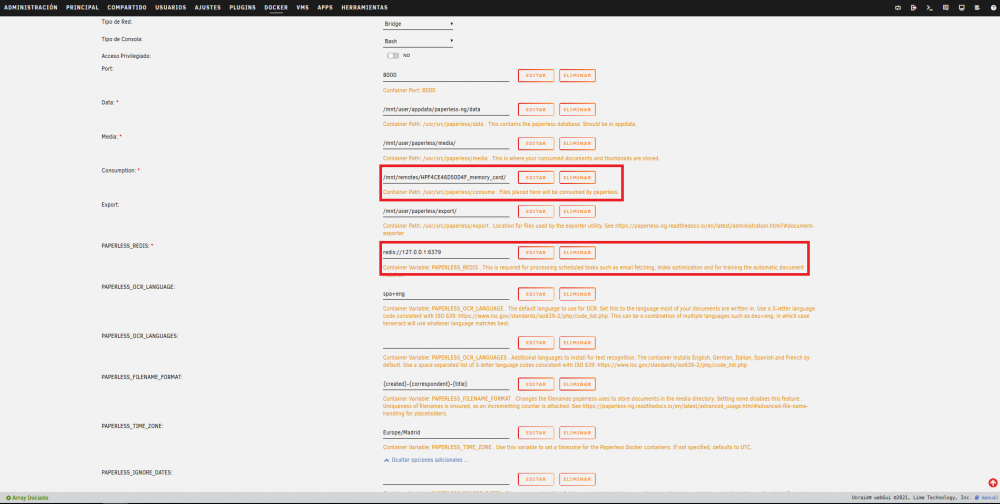Click the Europe/Madrid time zone field
This screenshot has height=504, width=1000.
pos(446,433)
